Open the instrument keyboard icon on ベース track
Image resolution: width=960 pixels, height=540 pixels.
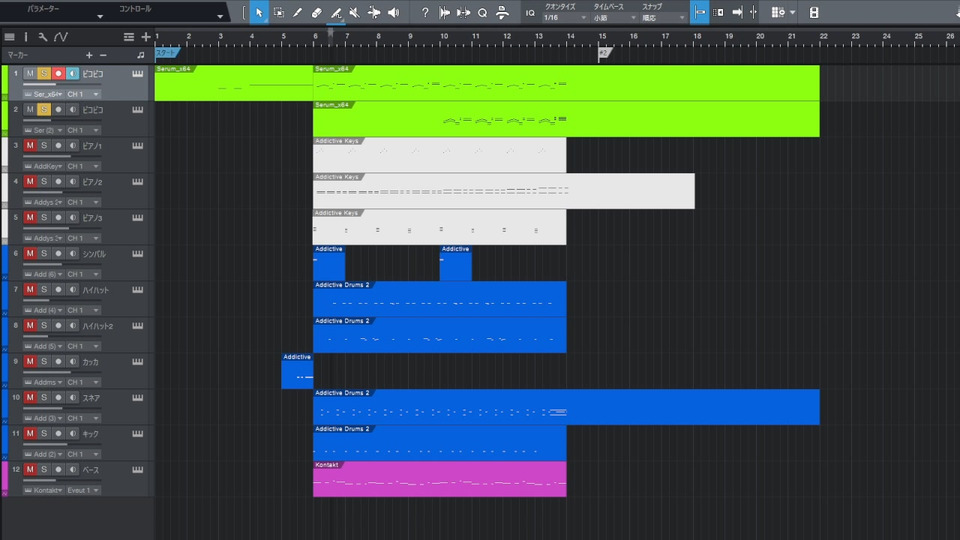(x=138, y=470)
